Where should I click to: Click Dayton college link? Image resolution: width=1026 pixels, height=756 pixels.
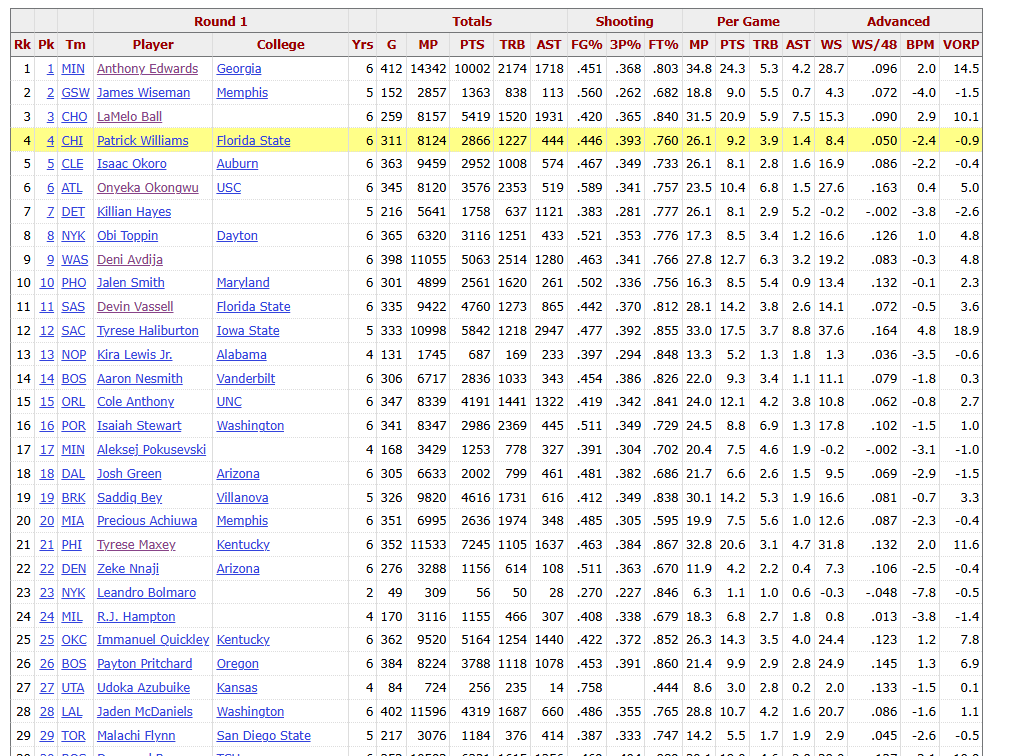pos(237,236)
